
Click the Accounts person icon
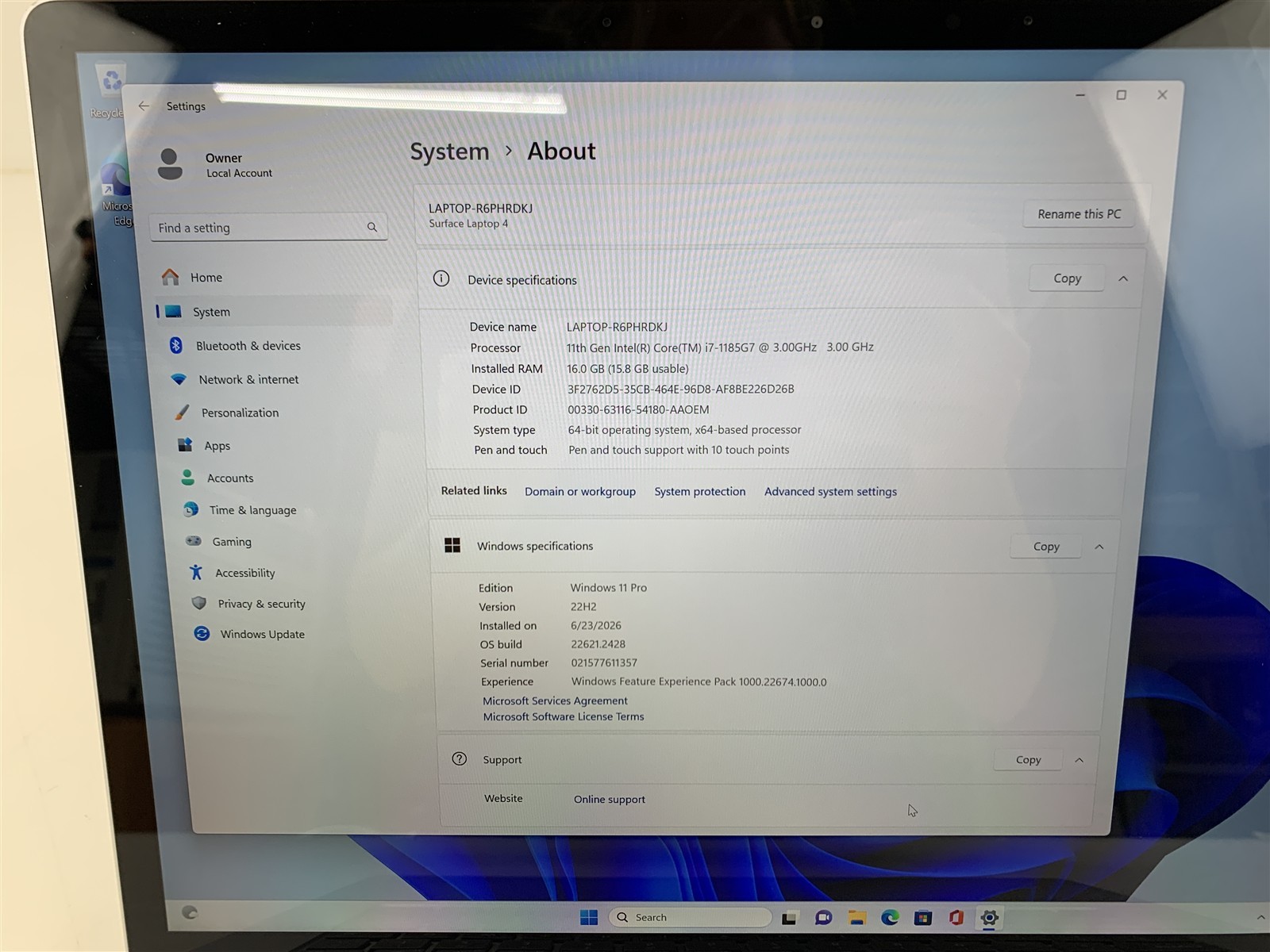187,477
